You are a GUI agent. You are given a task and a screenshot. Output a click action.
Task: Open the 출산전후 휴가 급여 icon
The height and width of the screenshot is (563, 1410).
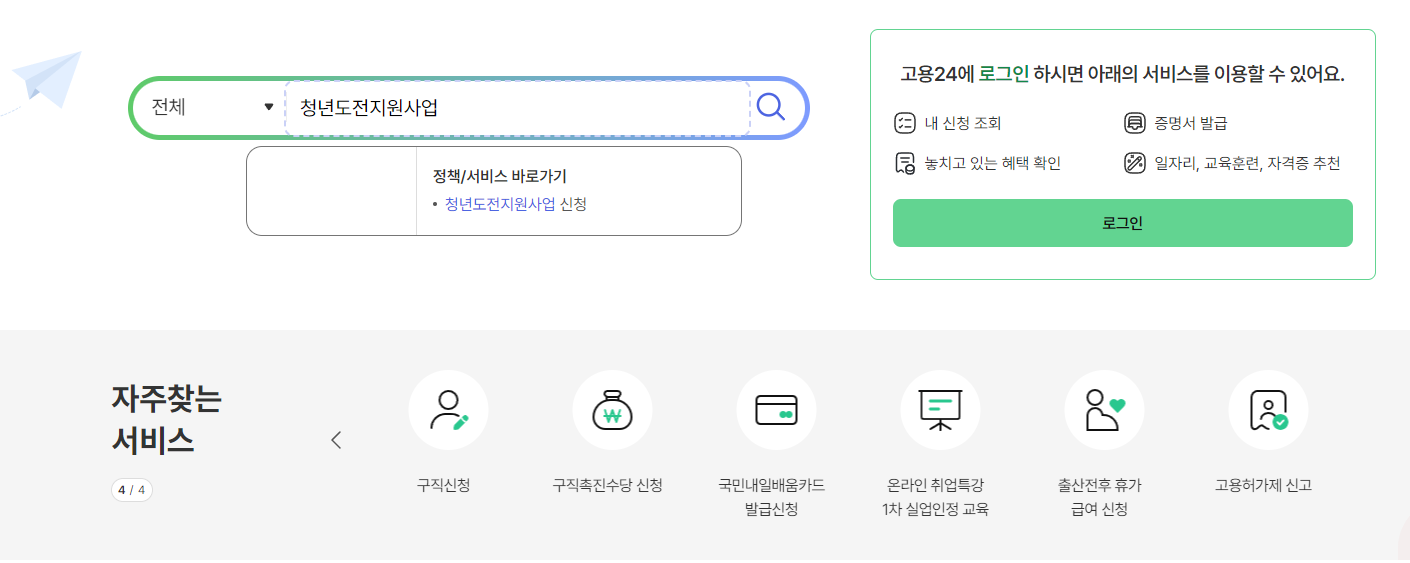tap(1104, 410)
